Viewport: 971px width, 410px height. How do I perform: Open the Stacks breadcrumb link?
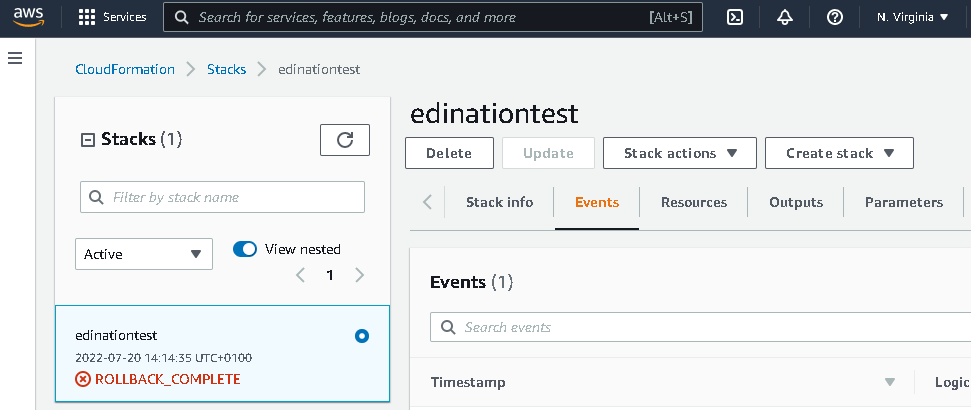tap(227, 69)
